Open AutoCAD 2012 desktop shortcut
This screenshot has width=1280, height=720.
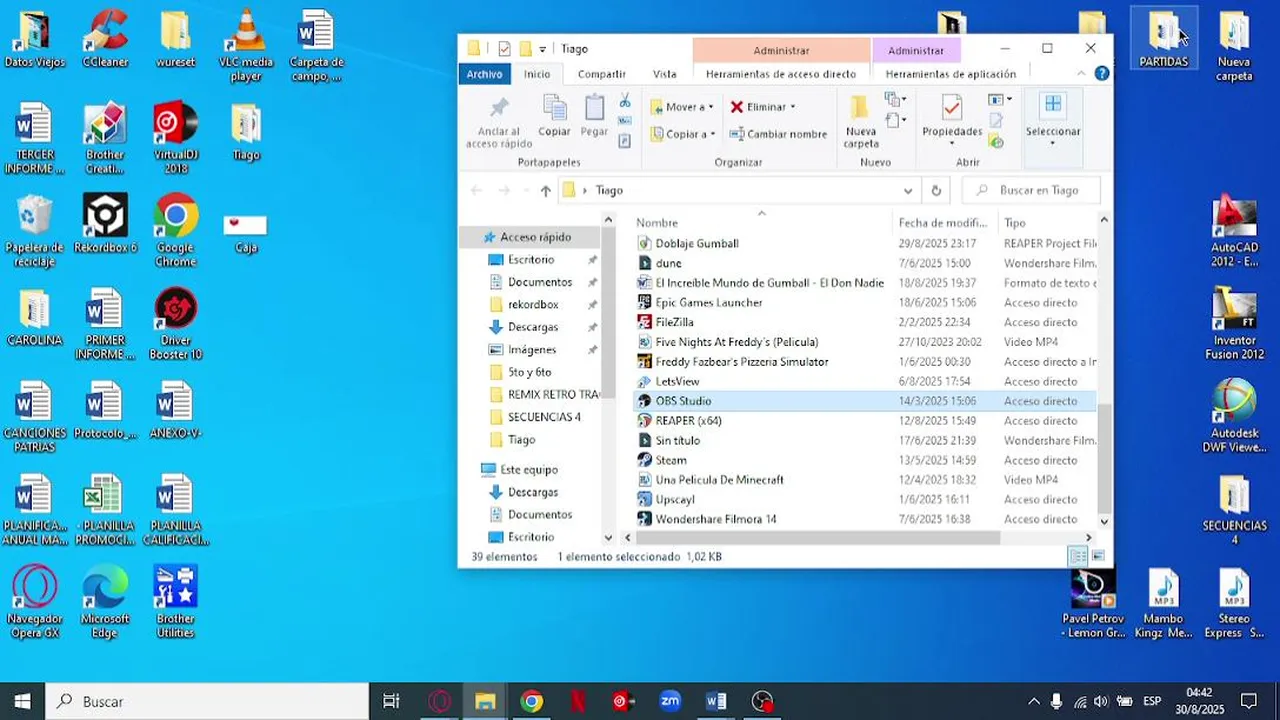(x=1234, y=230)
